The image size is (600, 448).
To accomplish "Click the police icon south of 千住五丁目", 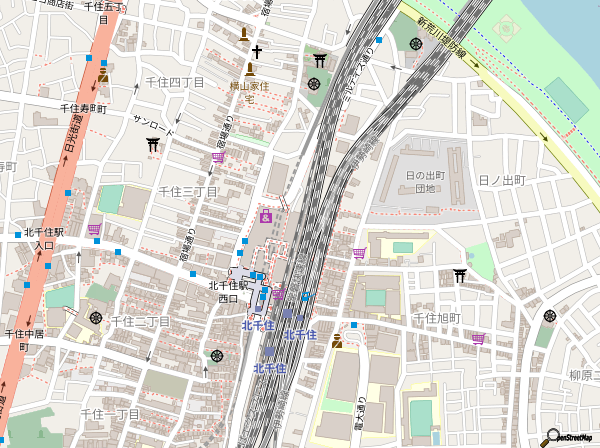I will [x=103, y=75].
